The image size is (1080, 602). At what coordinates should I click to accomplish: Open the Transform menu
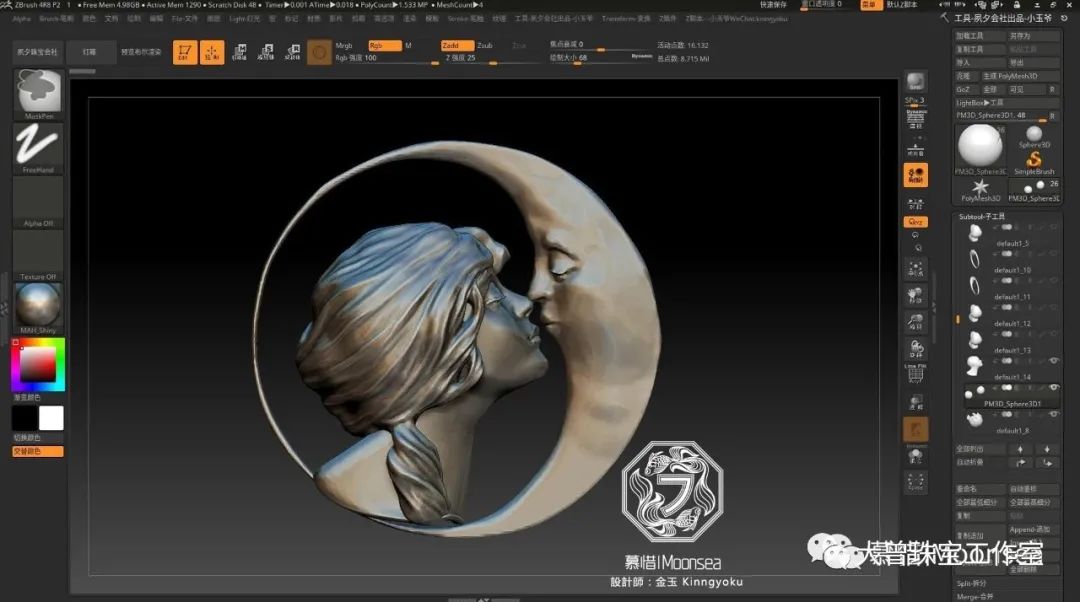(x=625, y=19)
